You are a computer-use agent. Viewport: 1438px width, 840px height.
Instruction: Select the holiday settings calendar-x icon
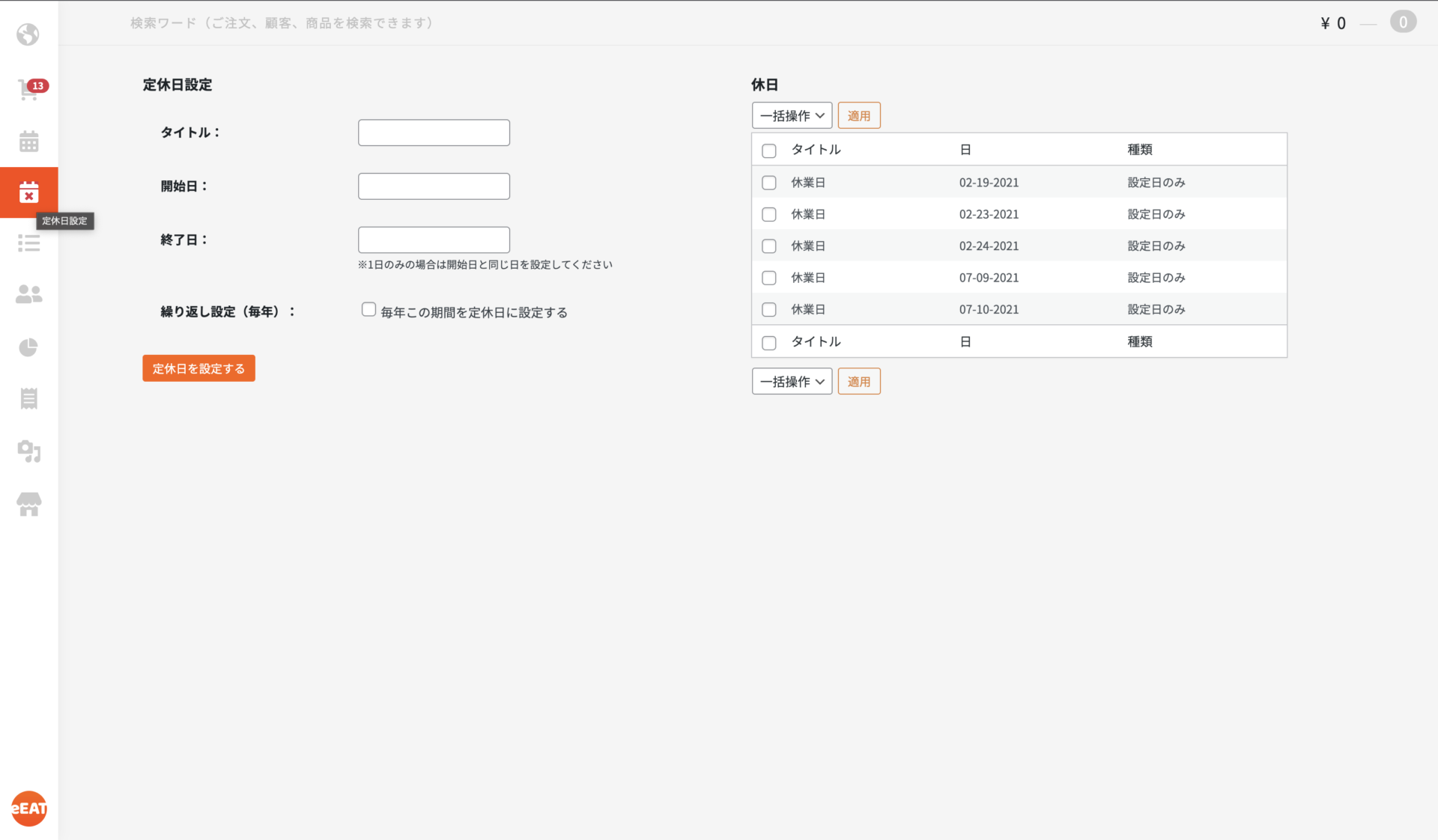[x=28, y=192]
